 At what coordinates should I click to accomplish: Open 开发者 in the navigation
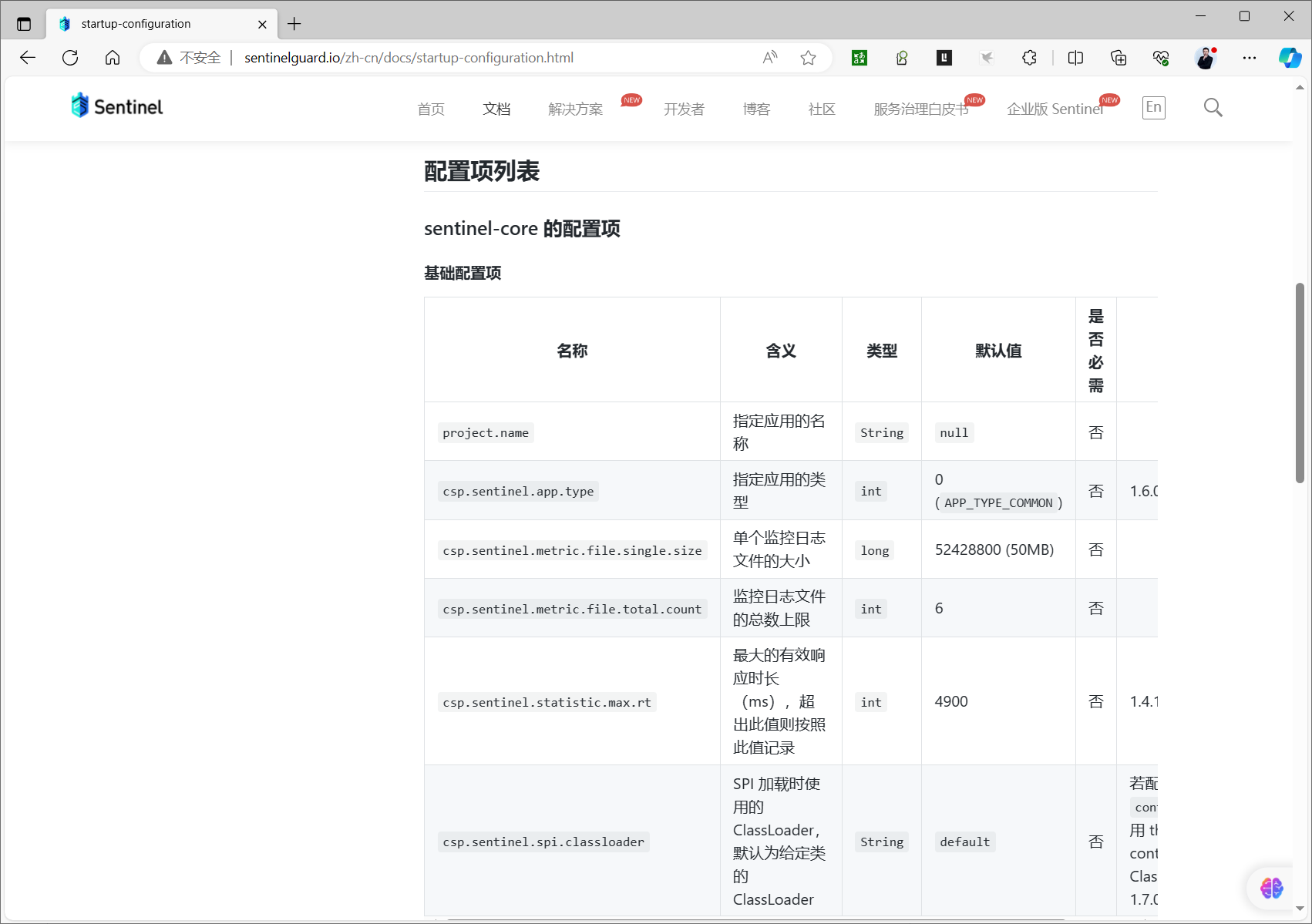point(684,109)
